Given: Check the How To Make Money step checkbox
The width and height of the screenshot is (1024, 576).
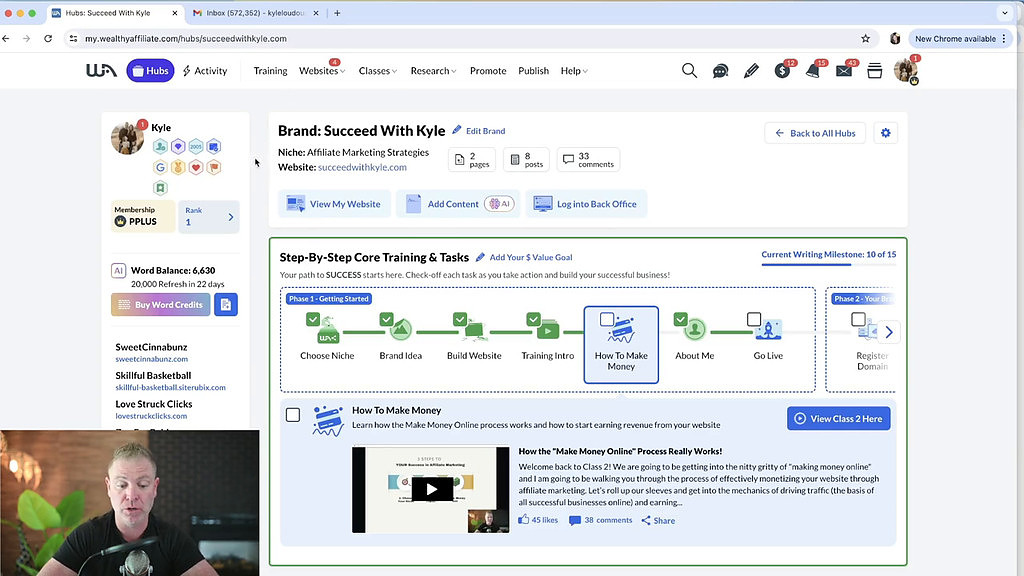Looking at the screenshot, I should 607,319.
